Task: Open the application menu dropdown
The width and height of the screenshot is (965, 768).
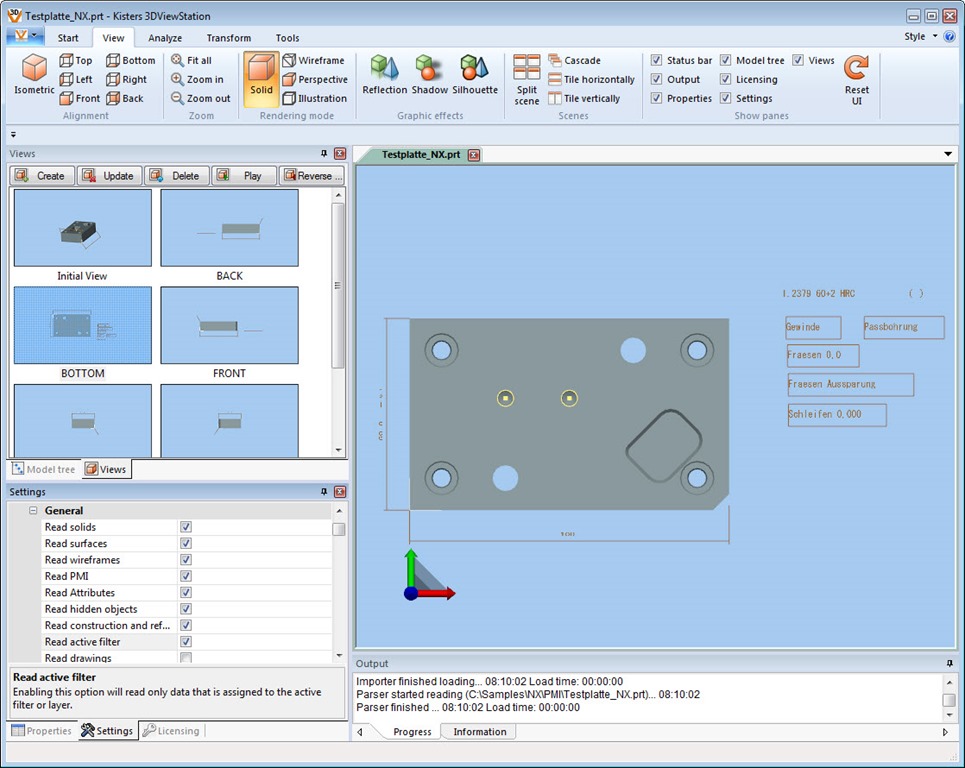Action: 25,36
